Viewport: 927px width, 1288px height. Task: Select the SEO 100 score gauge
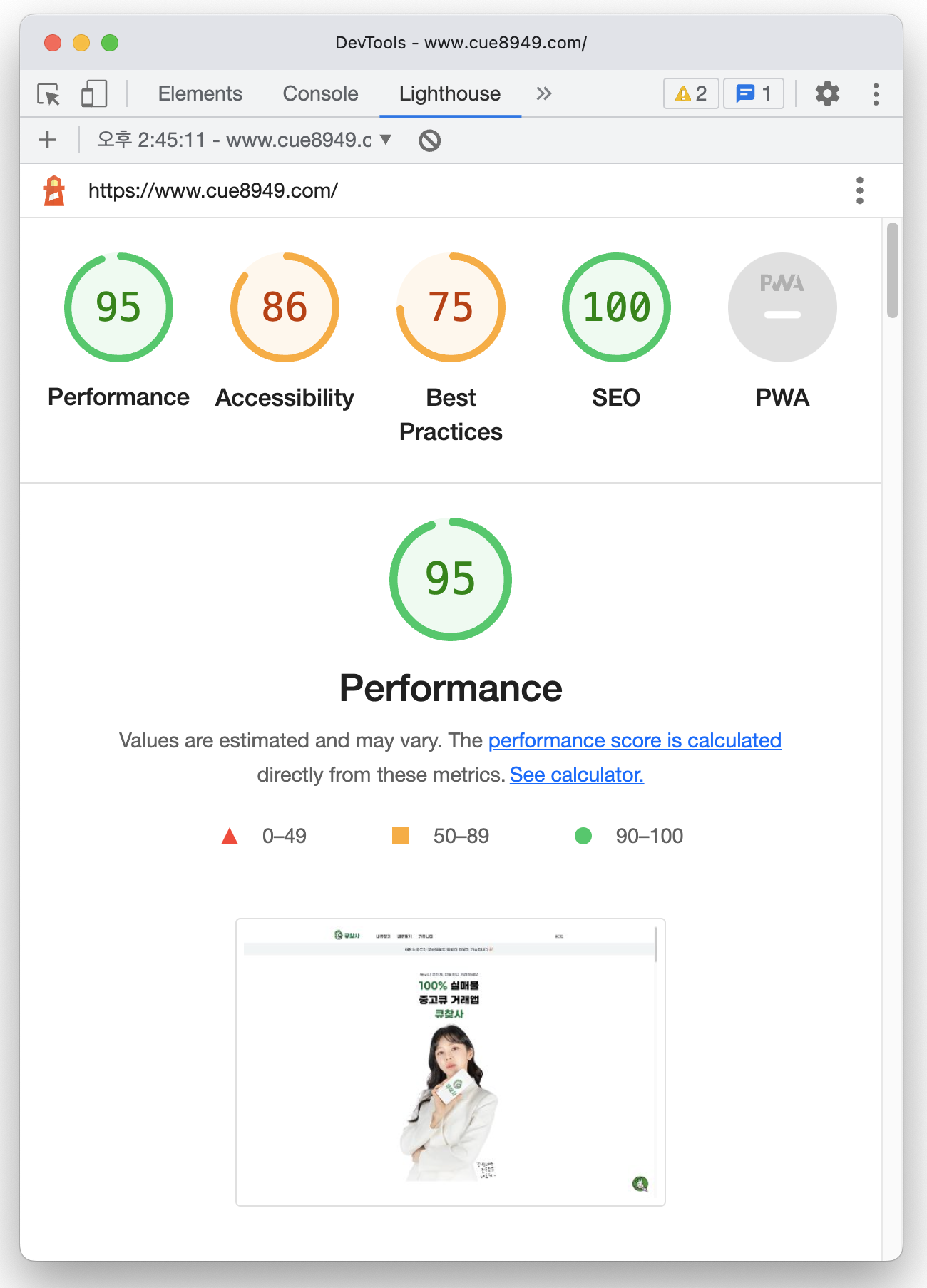coord(616,307)
